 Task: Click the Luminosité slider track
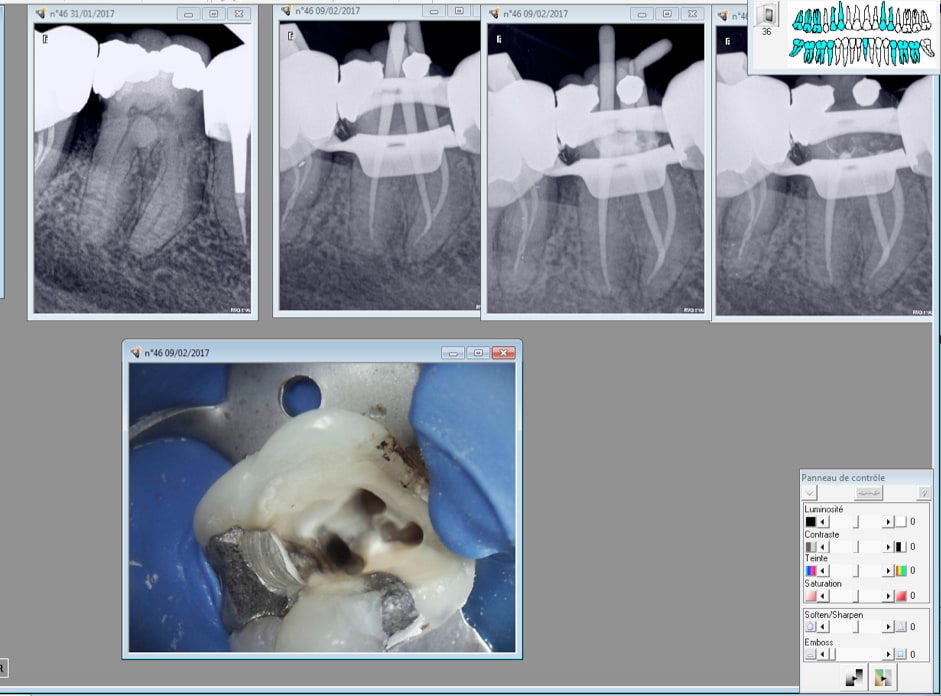[855, 522]
